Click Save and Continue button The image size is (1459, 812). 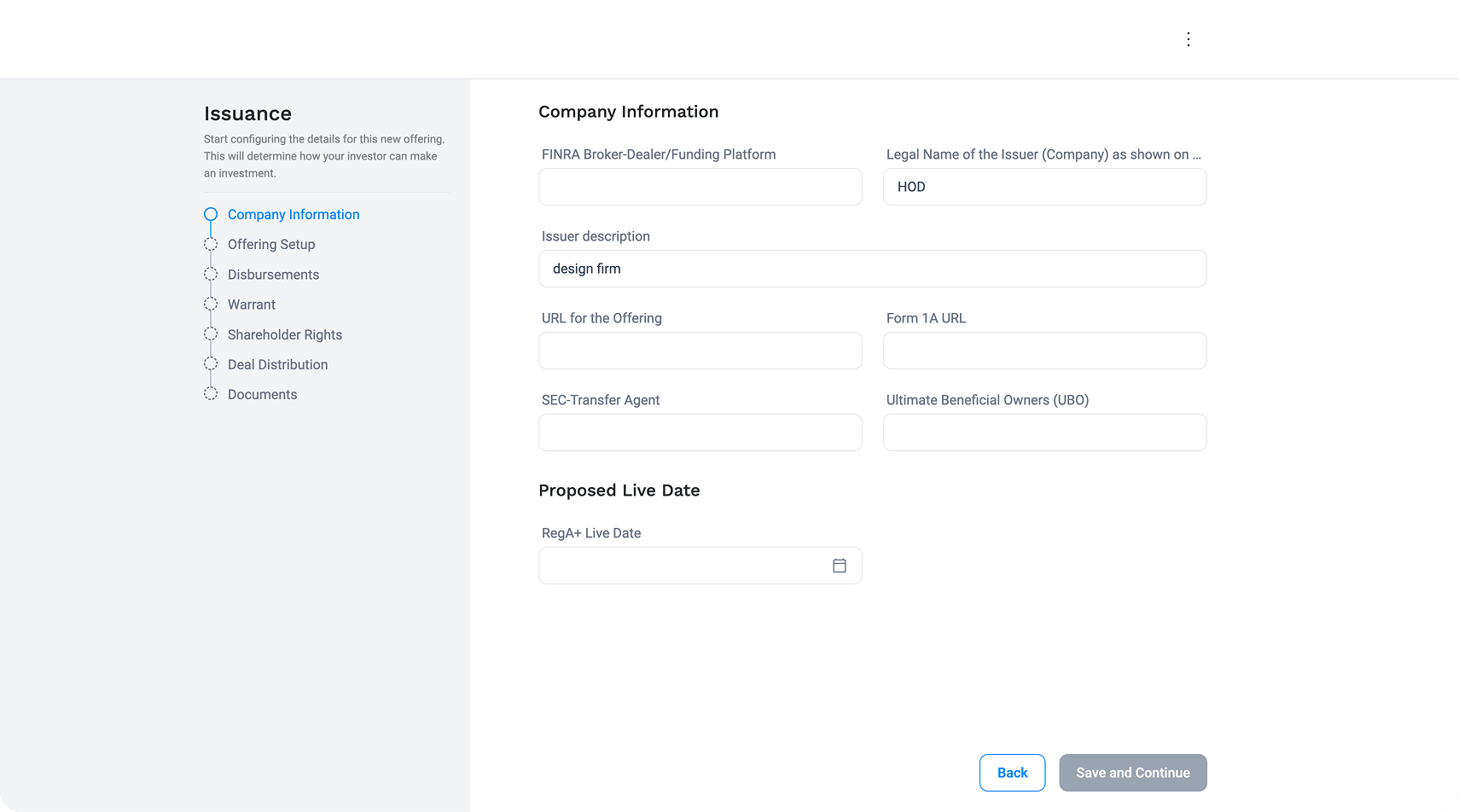pyautogui.click(x=1133, y=773)
